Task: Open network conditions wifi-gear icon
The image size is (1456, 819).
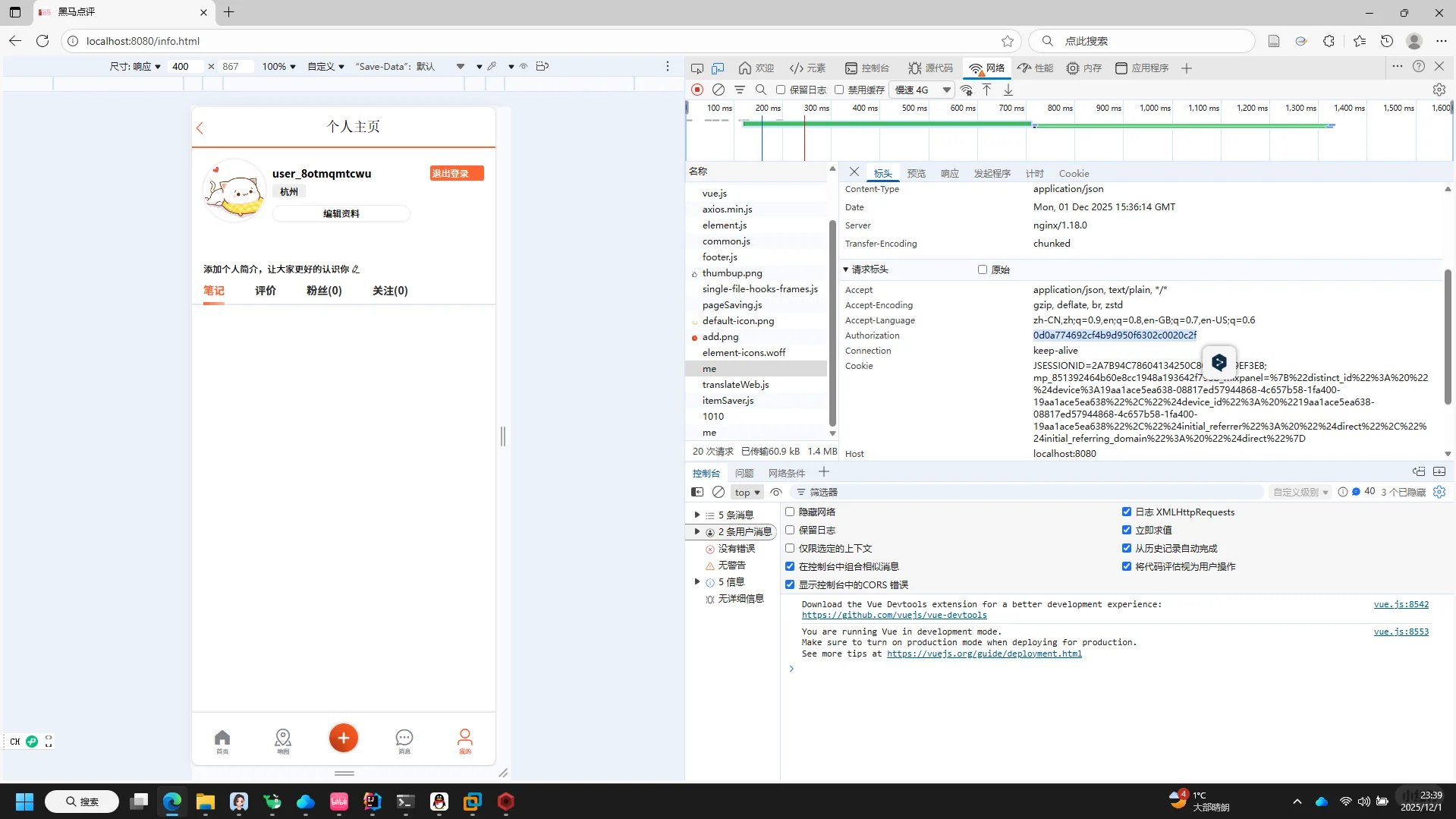Action: pos(967,90)
